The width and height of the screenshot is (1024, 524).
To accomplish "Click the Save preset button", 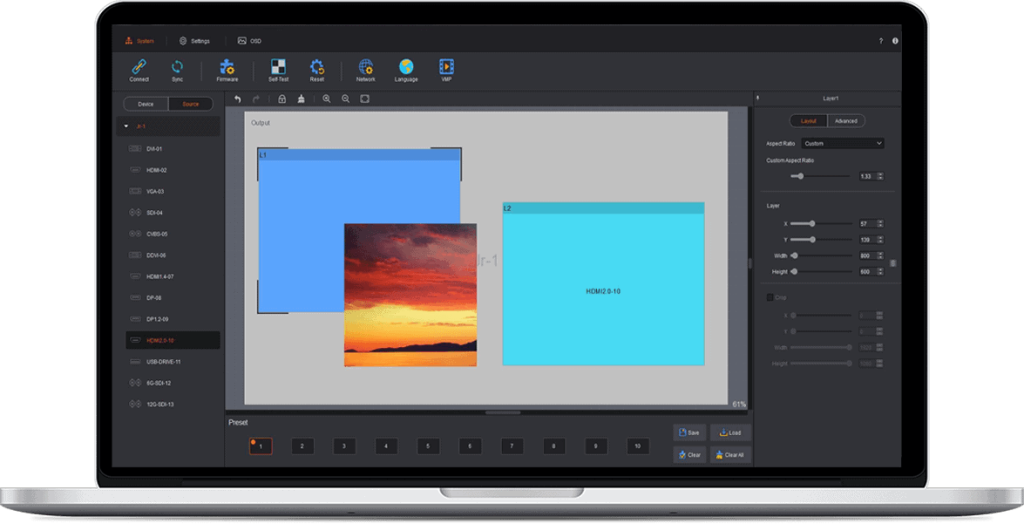I will pyautogui.click(x=689, y=433).
